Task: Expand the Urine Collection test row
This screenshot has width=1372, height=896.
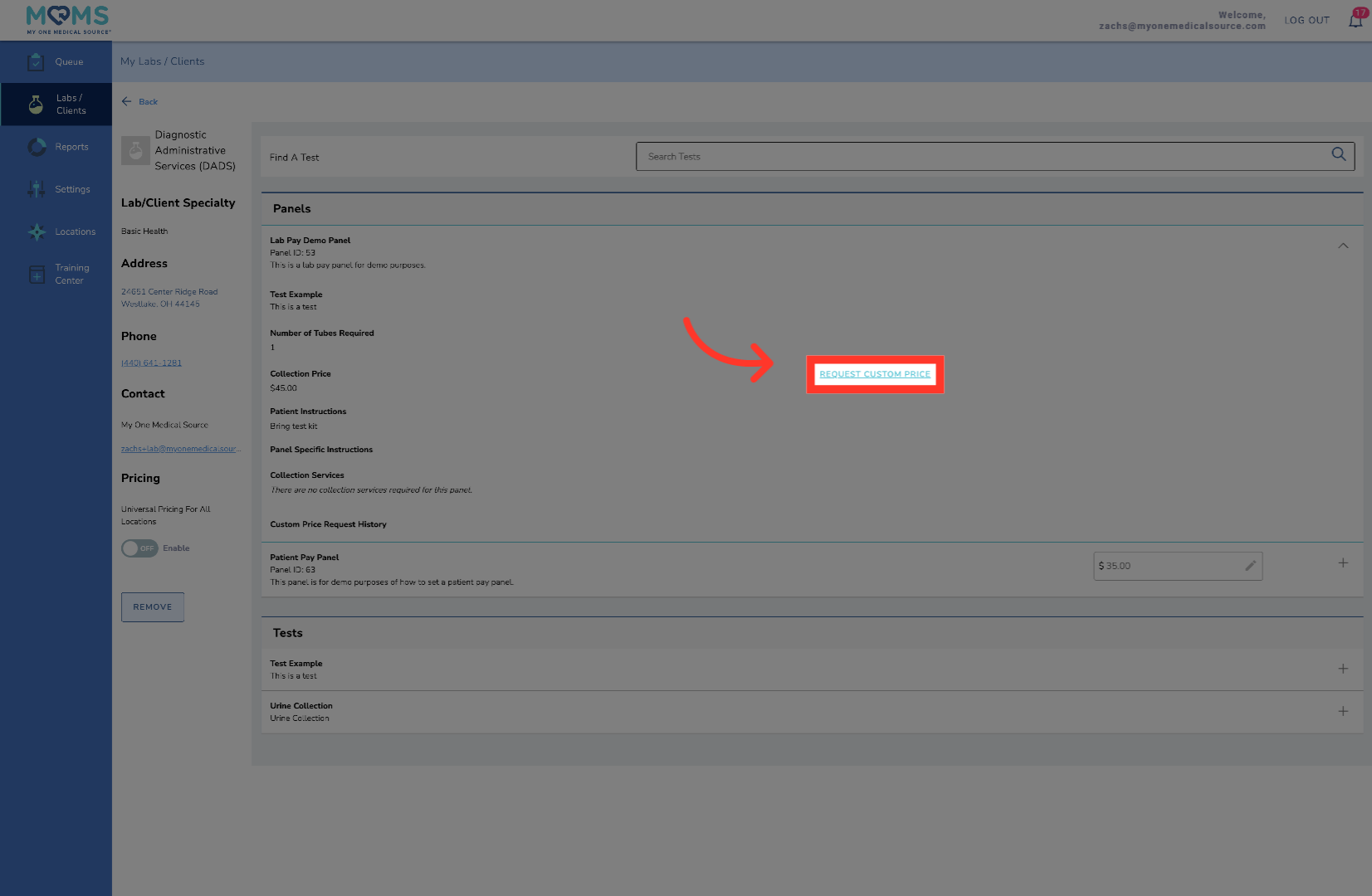Action: point(1342,711)
